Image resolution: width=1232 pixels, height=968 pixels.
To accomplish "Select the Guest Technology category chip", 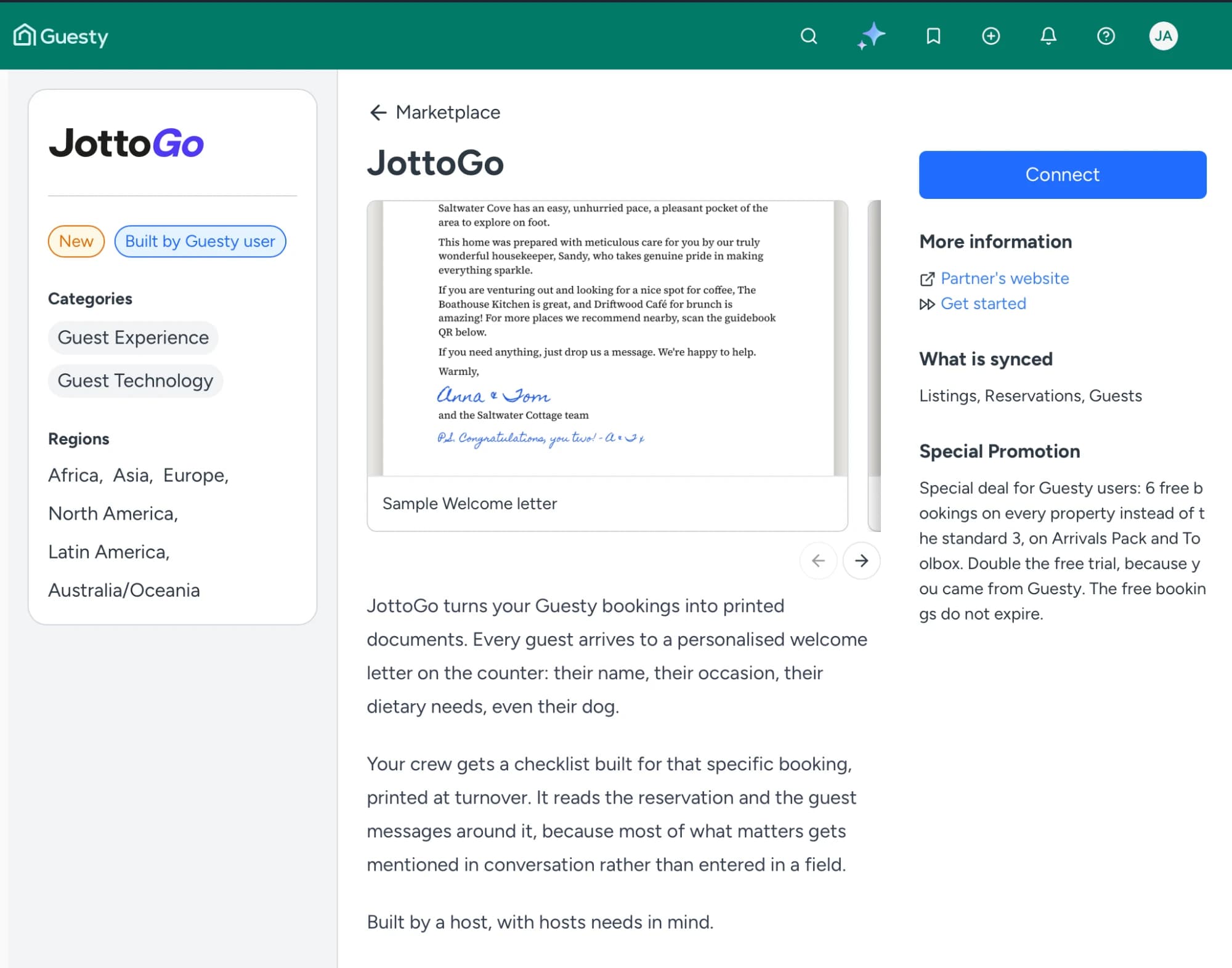I will pos(136,381).
